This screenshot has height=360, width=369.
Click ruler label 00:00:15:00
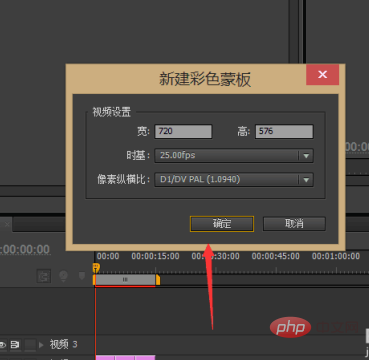(155, 256)
